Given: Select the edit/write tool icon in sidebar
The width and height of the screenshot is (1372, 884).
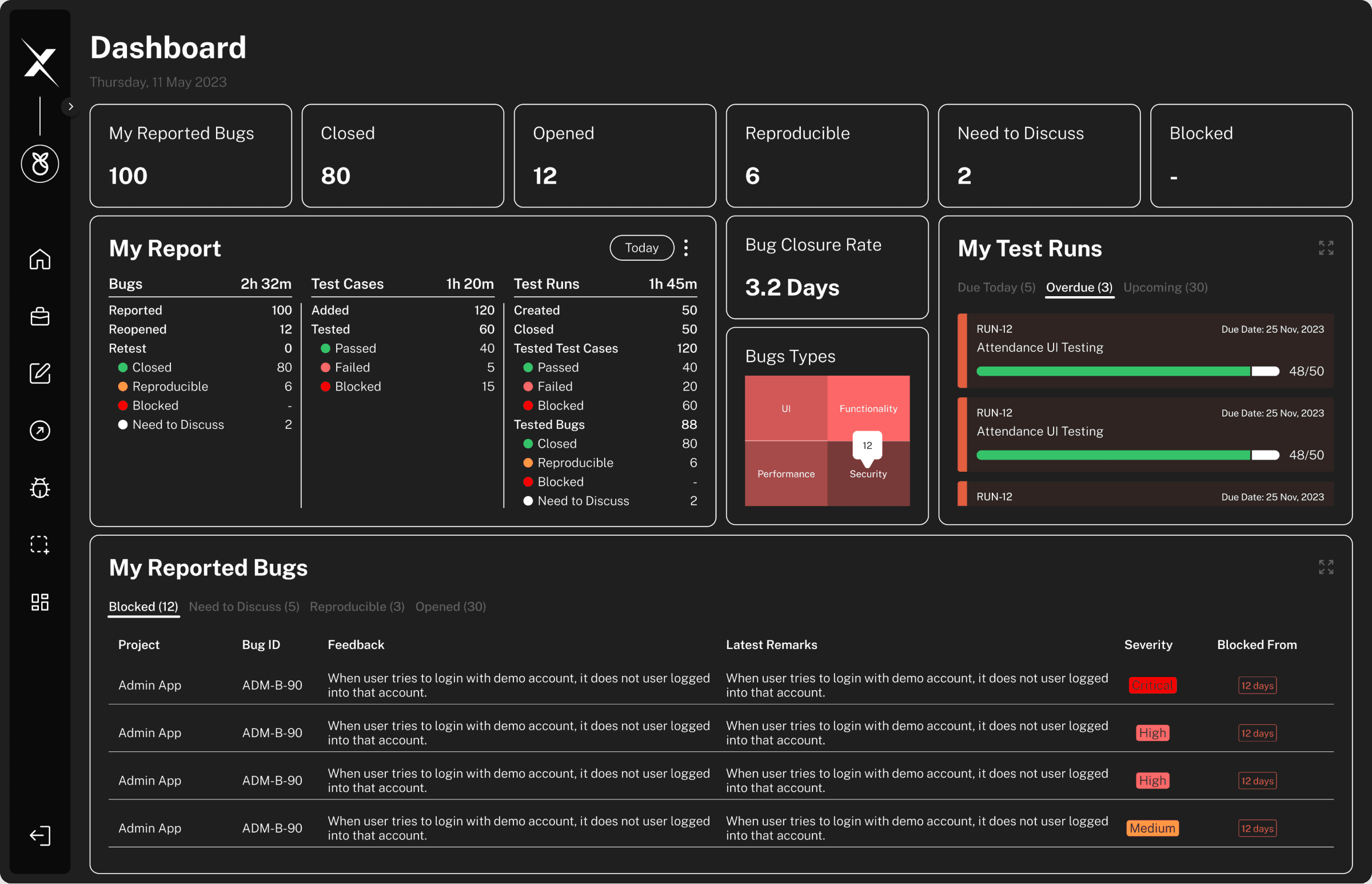Looking at the screenshot, I should (x=40, y=374).
